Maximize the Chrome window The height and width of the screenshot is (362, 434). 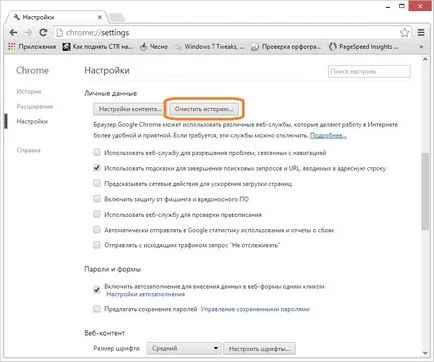pos(402,6)
